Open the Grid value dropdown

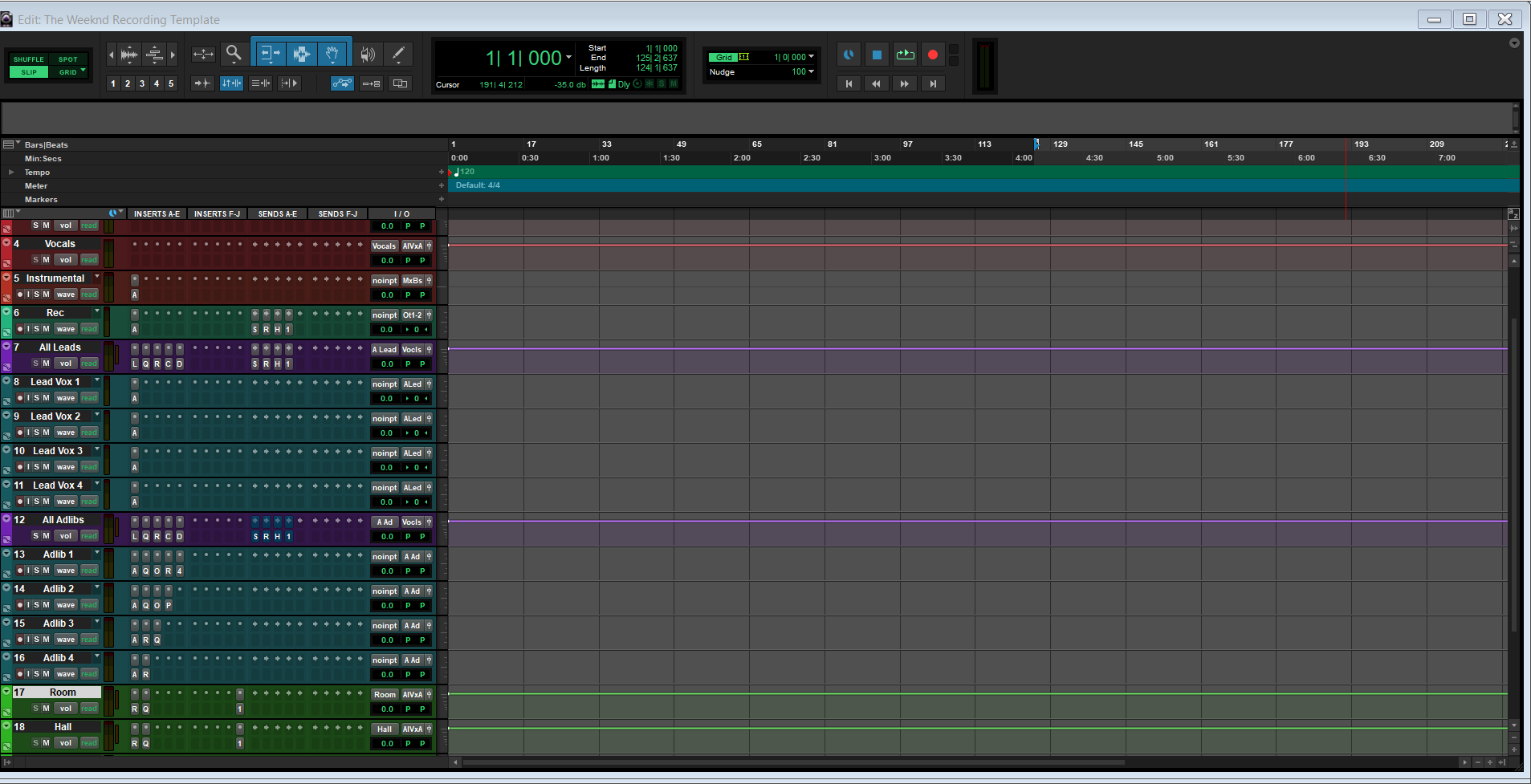click(812, 57)
